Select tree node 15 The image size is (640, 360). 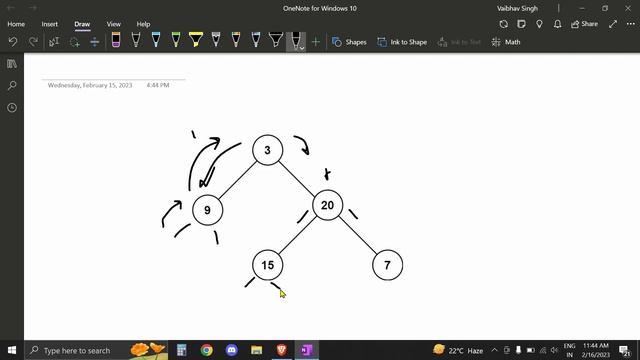pyautogui.click(x=267, y=265)
